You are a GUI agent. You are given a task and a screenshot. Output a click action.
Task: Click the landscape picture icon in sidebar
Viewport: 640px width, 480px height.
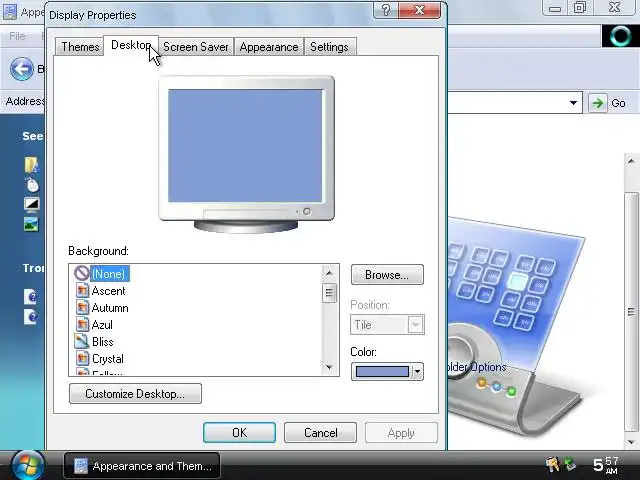(x=31, y=224)
